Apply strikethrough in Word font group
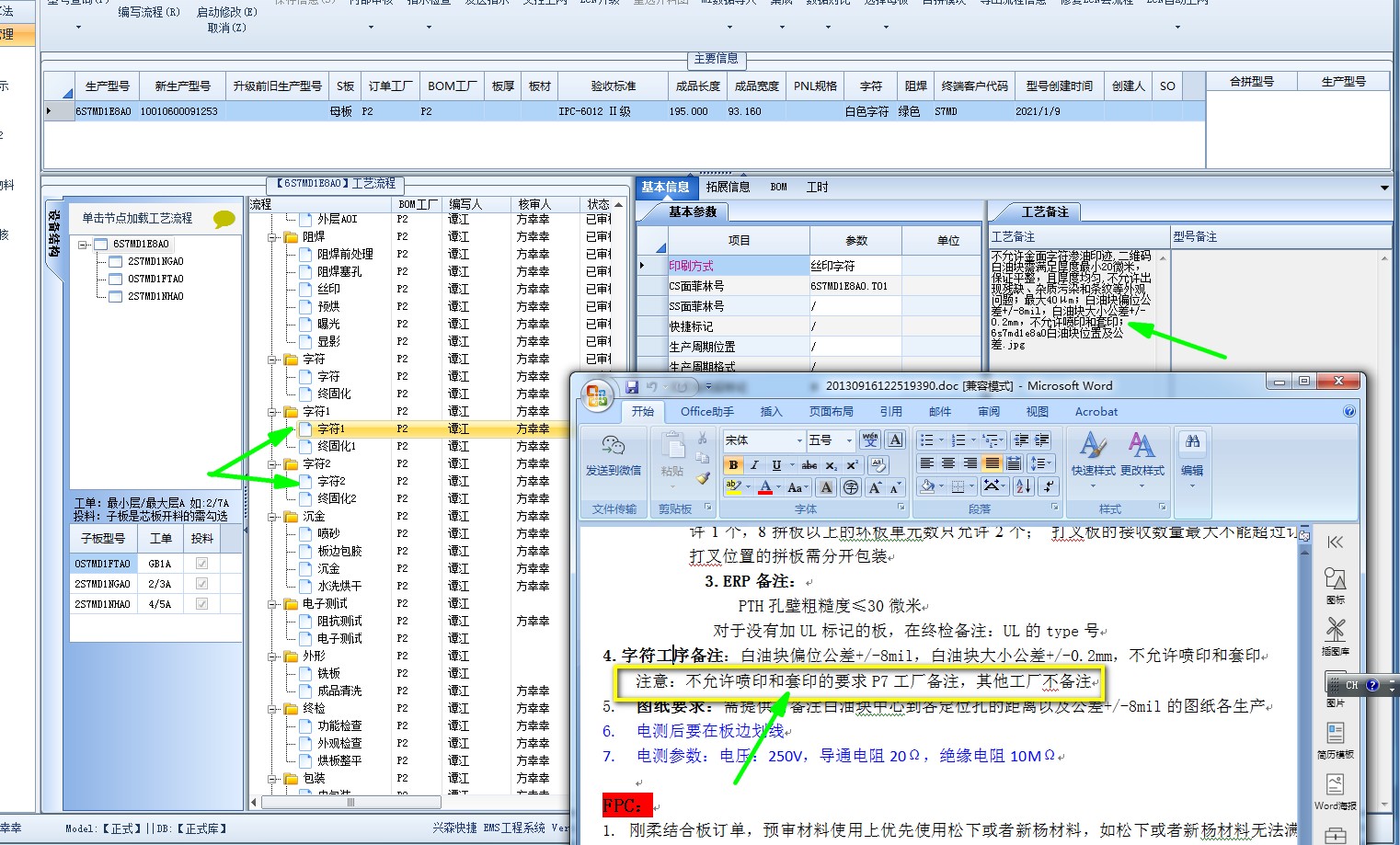Image resolution: width=1400 pixels, height=845 pixels. [809, 464]
